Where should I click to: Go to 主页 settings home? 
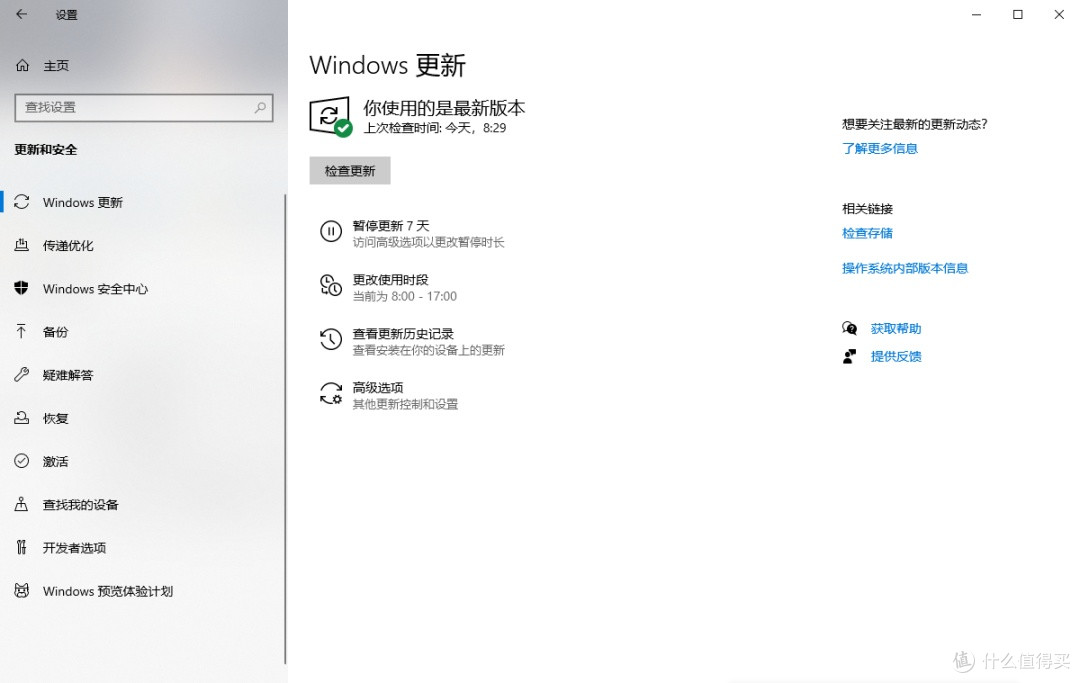pyautogui.click(x=56, y=65)
